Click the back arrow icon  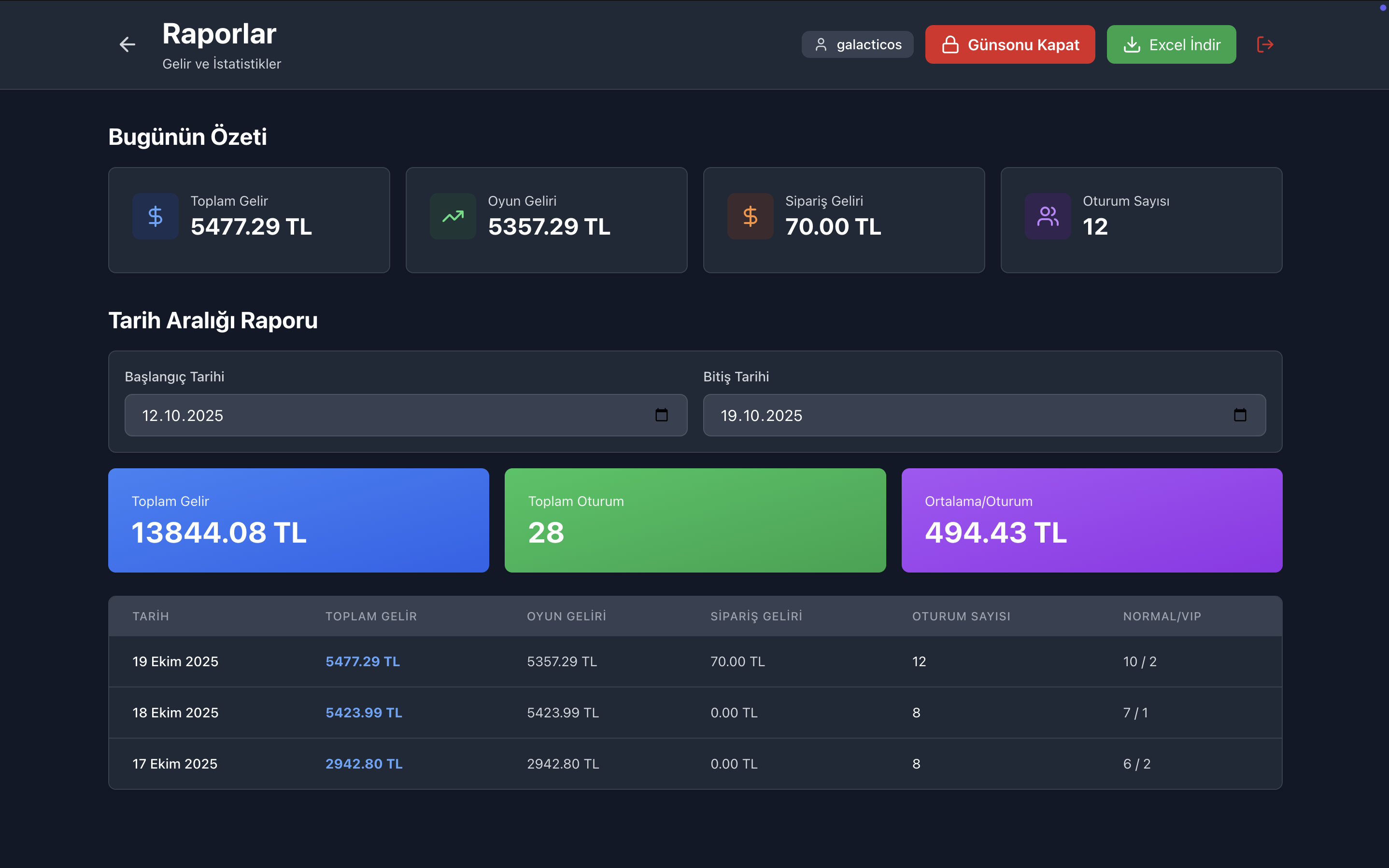point(127,44)
